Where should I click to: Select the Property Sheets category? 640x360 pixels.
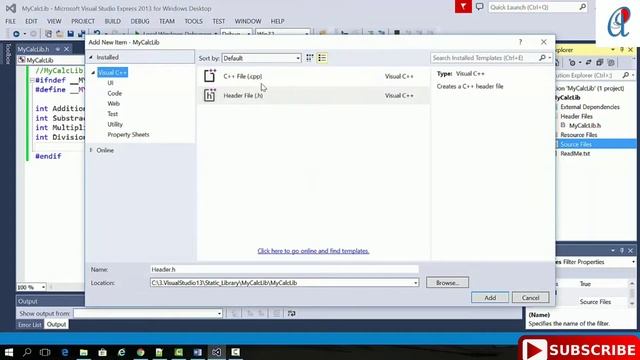(128, 134)
